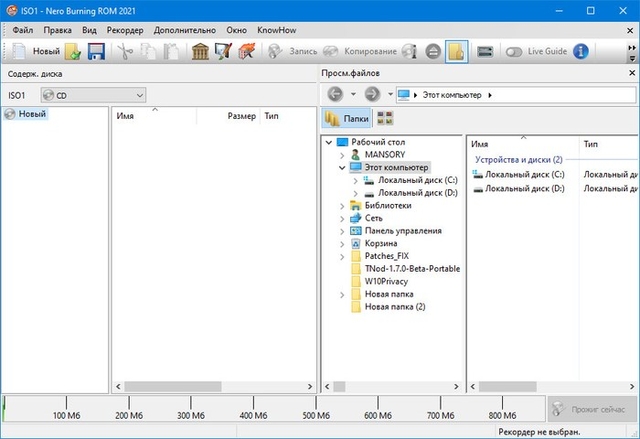640x439 pixels.
Task: Toggle the Папки folders panel button
Action: 346,119
